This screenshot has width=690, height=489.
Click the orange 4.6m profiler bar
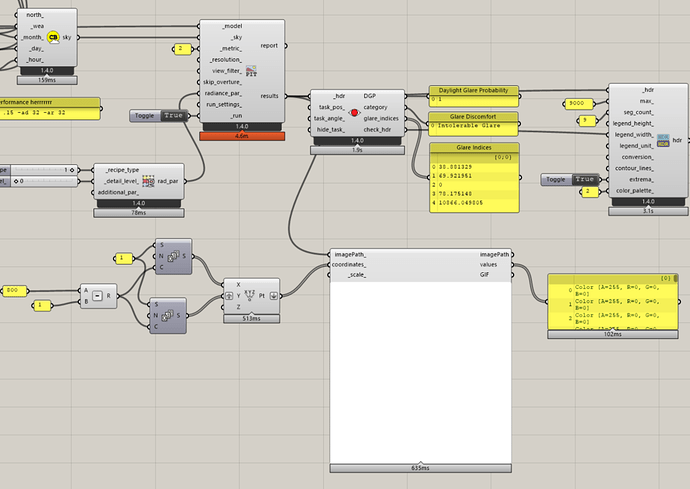(242, 136)
